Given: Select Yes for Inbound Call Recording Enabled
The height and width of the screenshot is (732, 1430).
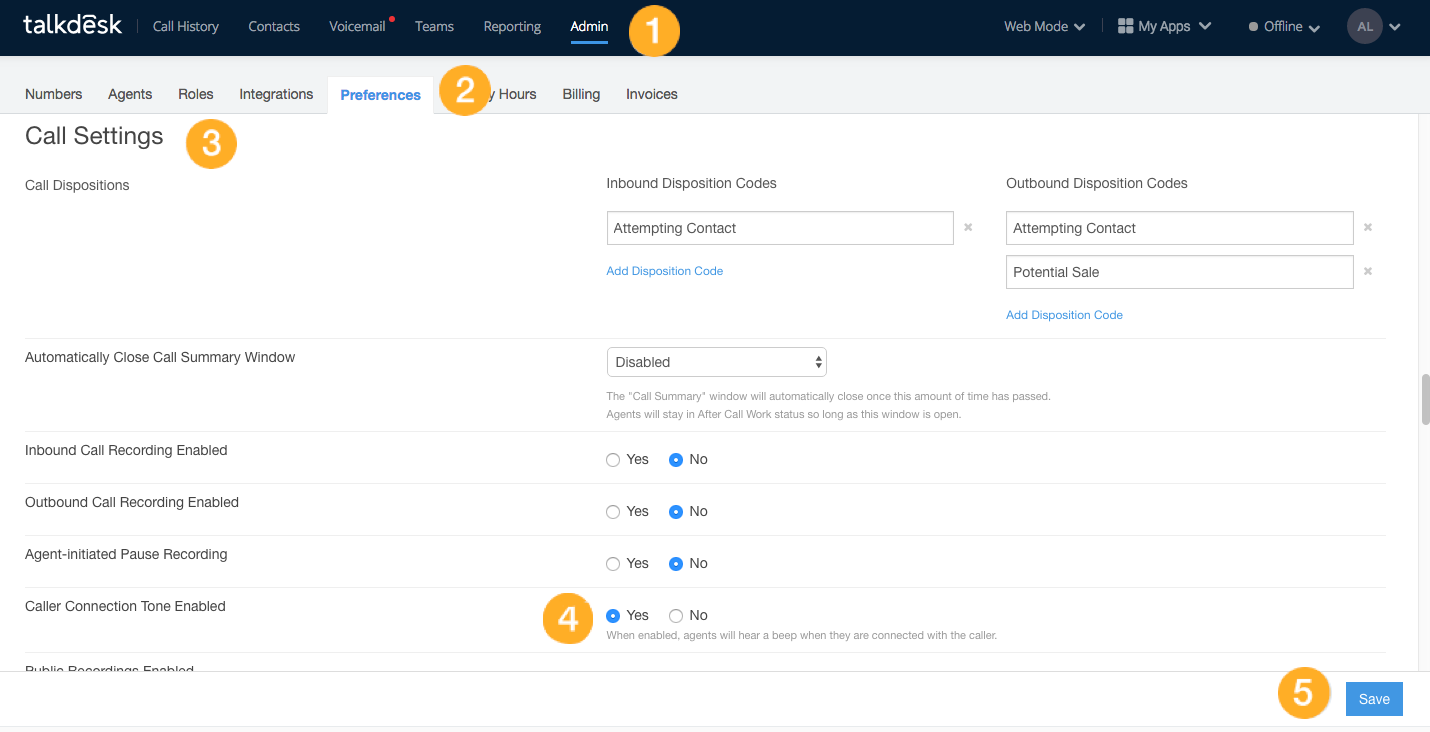Looking at the screenshot, I should click(x=613, y=460).
